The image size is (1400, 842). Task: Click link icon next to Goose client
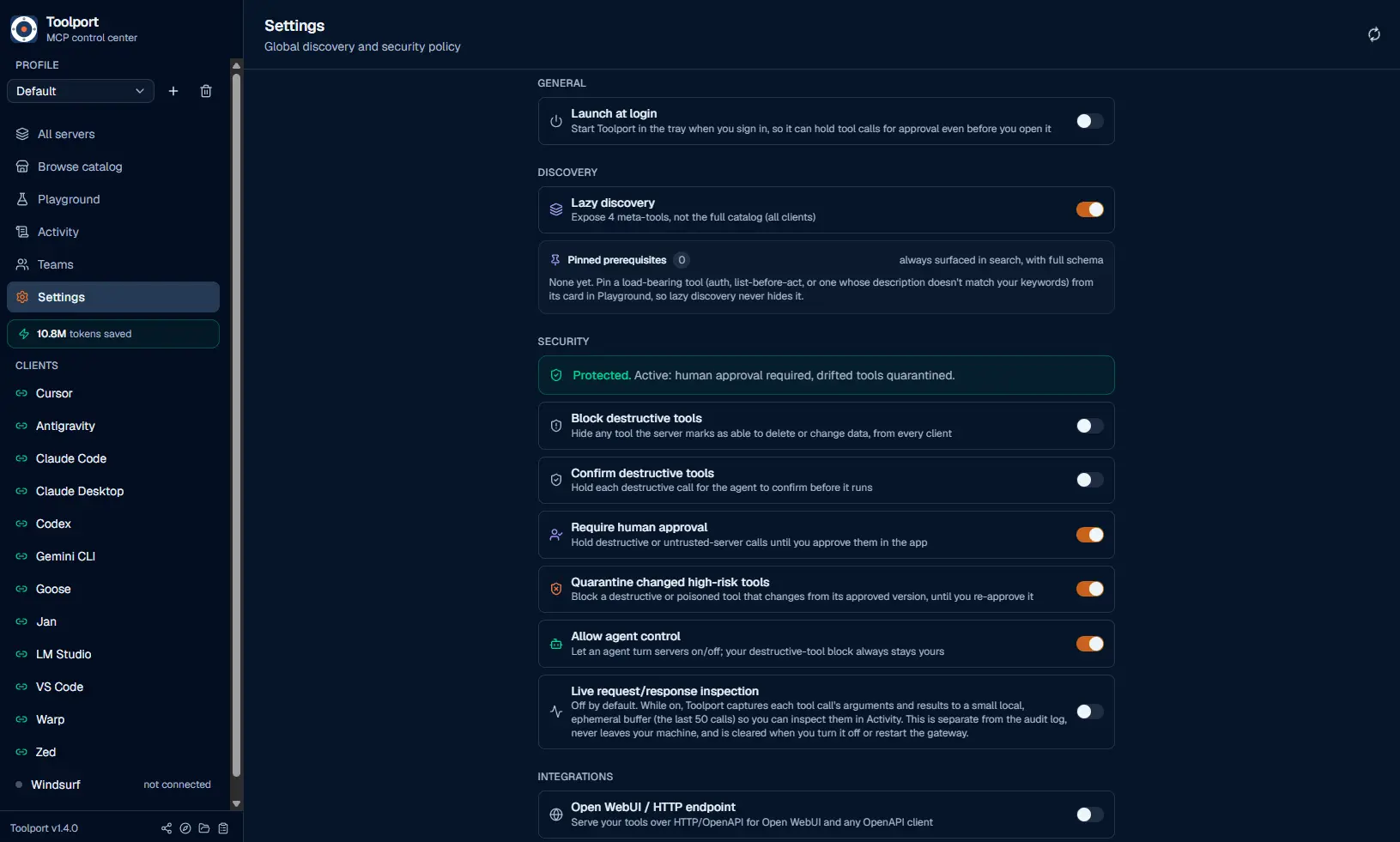click(x=21, y=589)
